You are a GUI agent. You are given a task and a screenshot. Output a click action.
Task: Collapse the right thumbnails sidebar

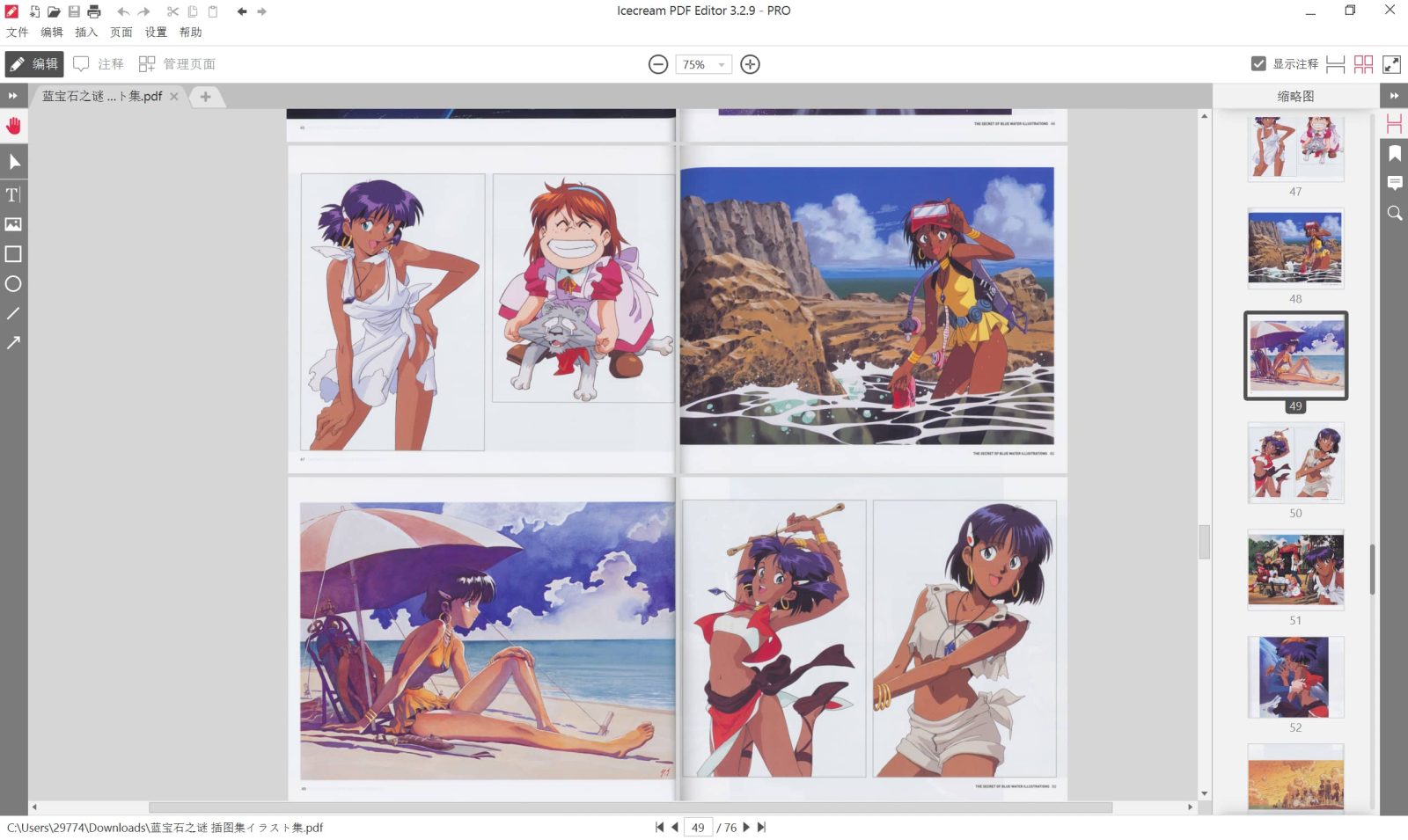click(x=1394, y=96)
